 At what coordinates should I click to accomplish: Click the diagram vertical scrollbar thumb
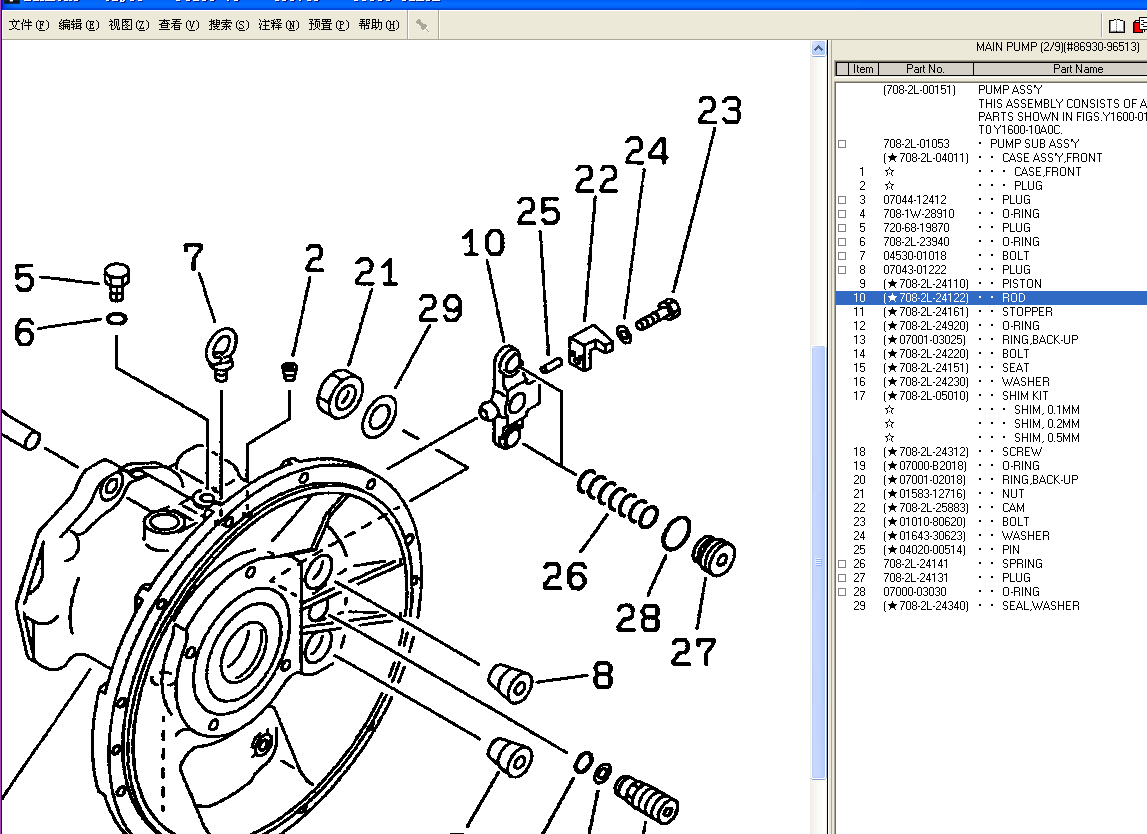pos(819,563)
